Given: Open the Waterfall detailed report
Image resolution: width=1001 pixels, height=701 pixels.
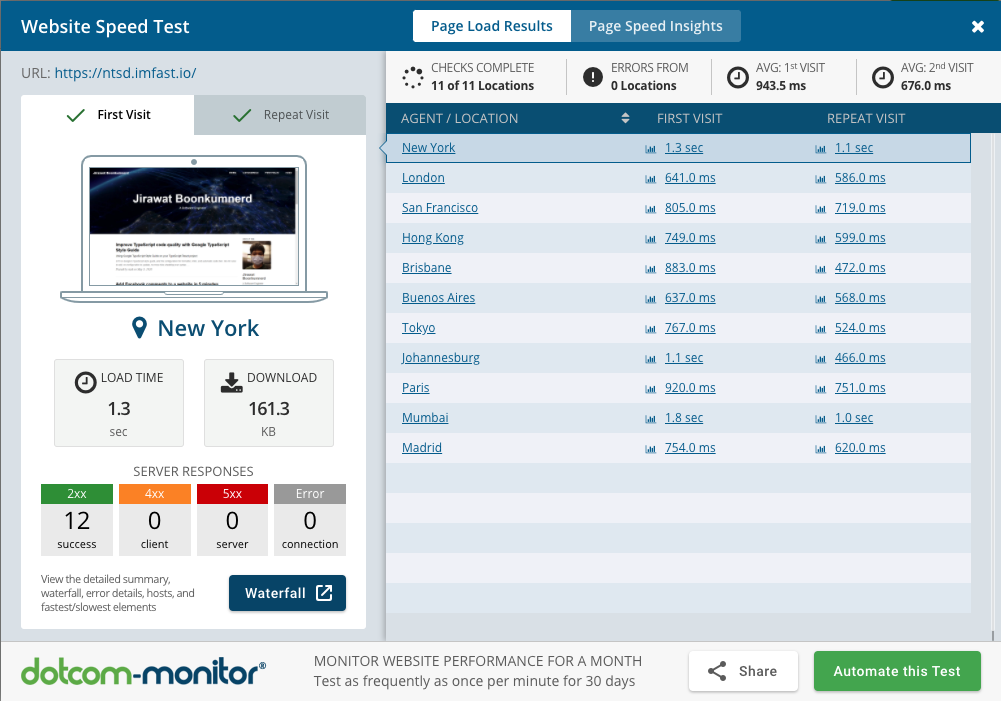Looking at the screenshot, I should pyautogui.click(x=287, y=593).
